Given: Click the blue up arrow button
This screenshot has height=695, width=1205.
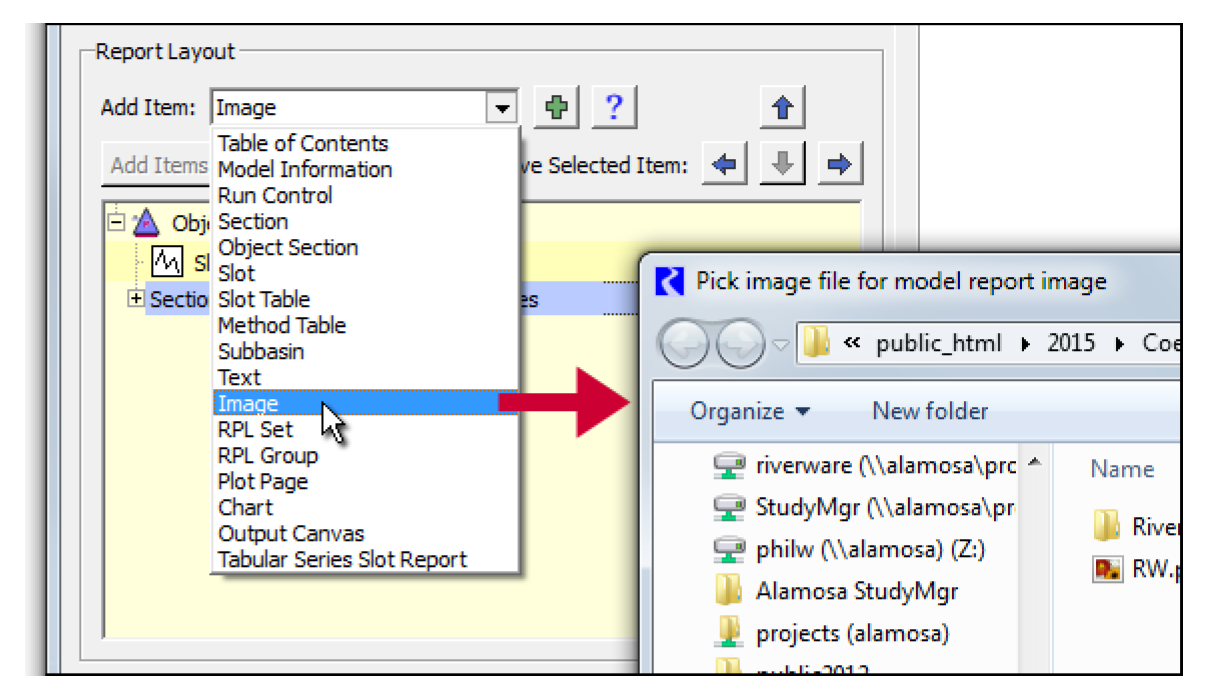Looking at the screenshot, I should [782, 108].
